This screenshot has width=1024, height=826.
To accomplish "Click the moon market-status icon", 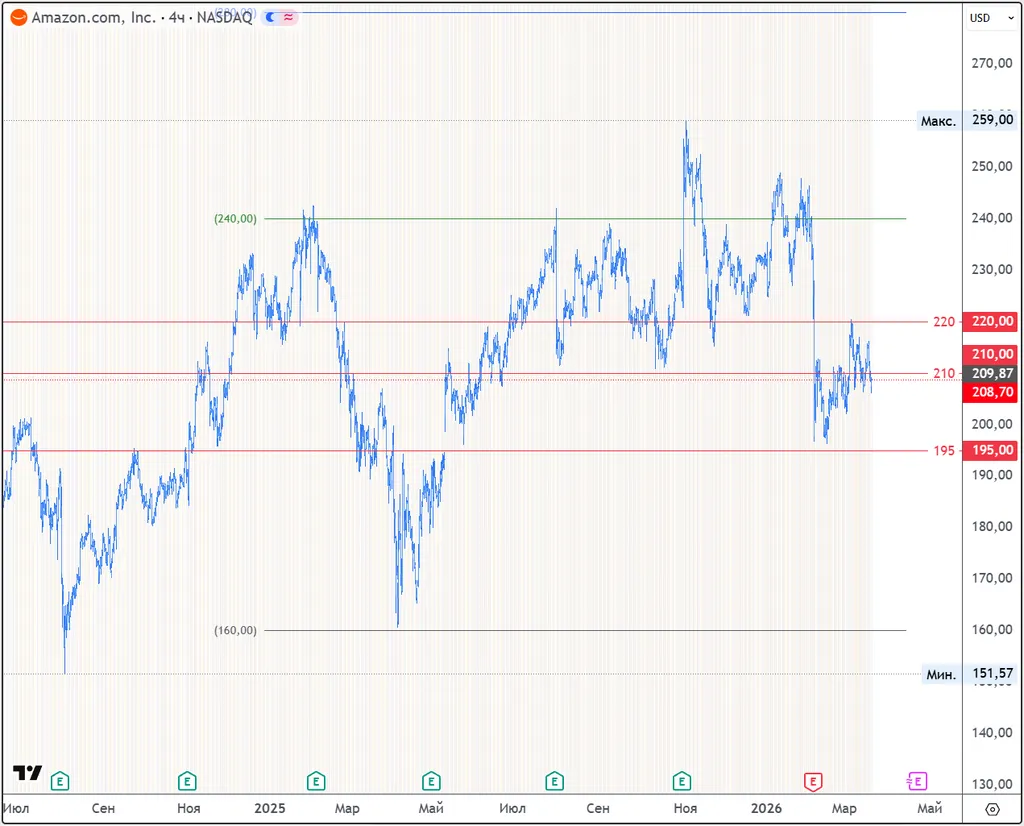I will (x=271, y=17).
